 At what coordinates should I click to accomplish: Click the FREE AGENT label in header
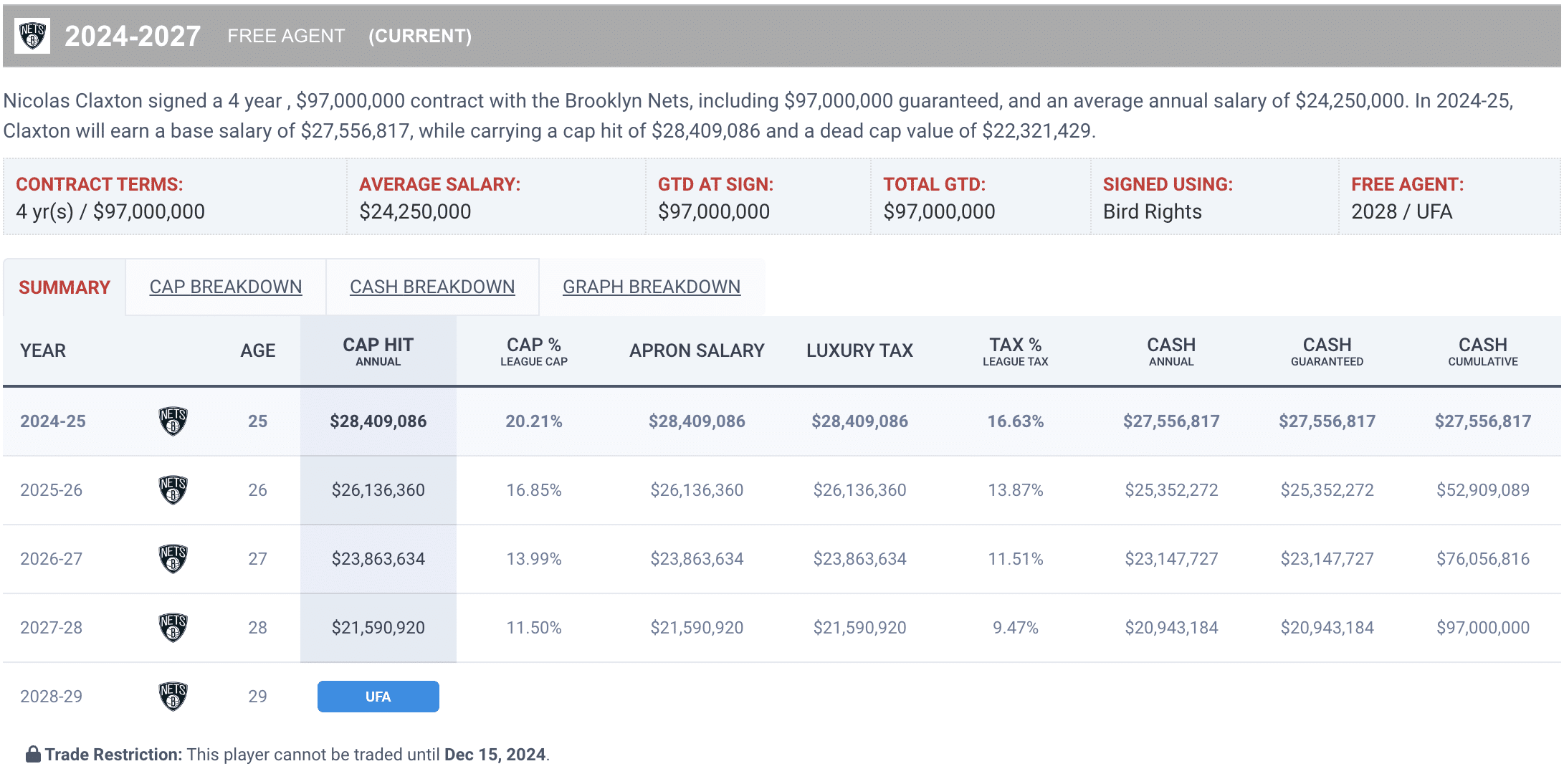[286, 36]
